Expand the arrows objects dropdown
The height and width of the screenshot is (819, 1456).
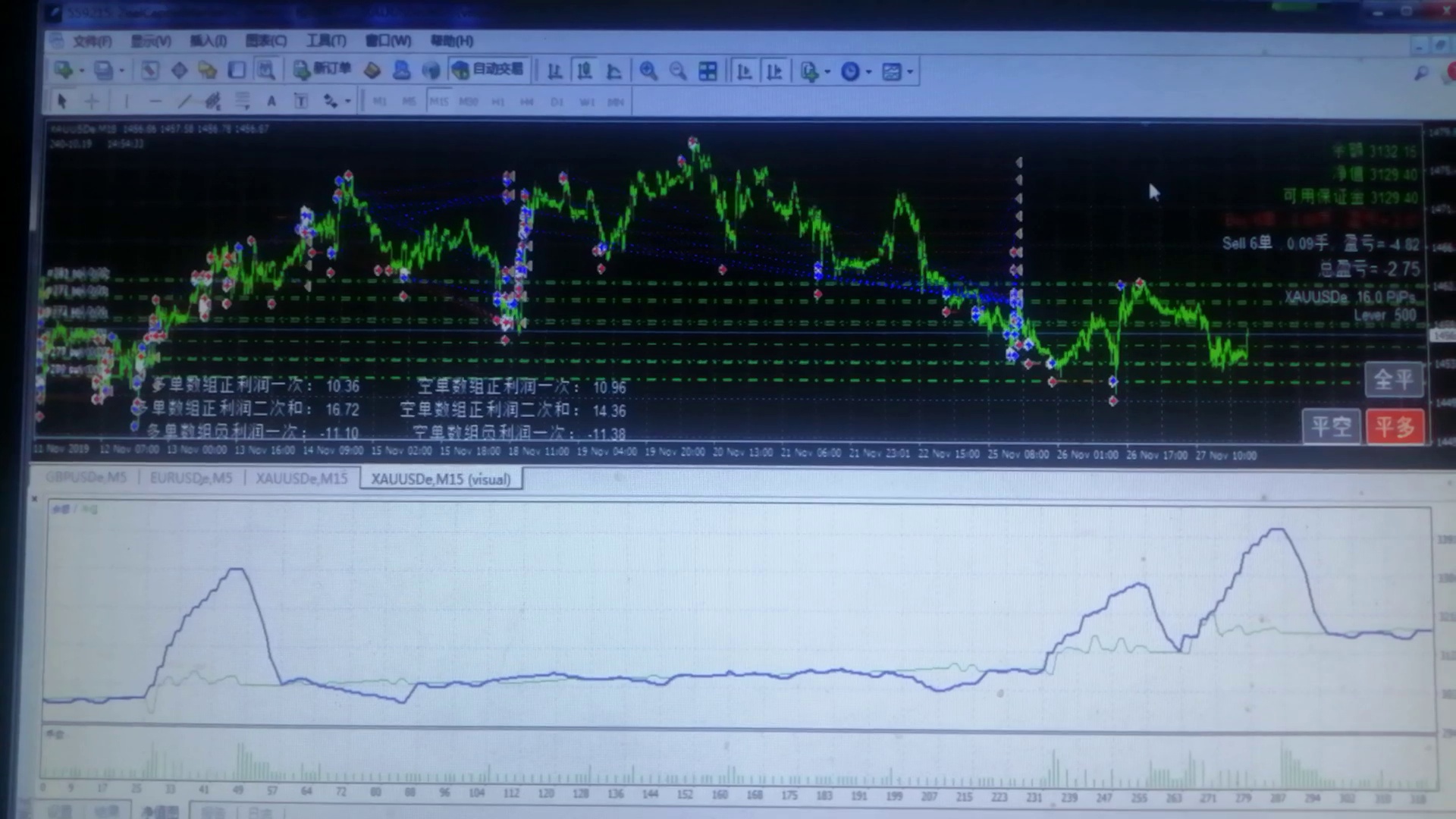(x=348, y=102)
